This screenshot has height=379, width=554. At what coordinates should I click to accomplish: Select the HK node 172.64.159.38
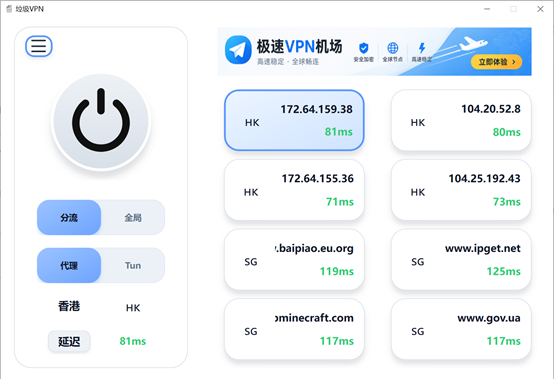click(294, 120)
